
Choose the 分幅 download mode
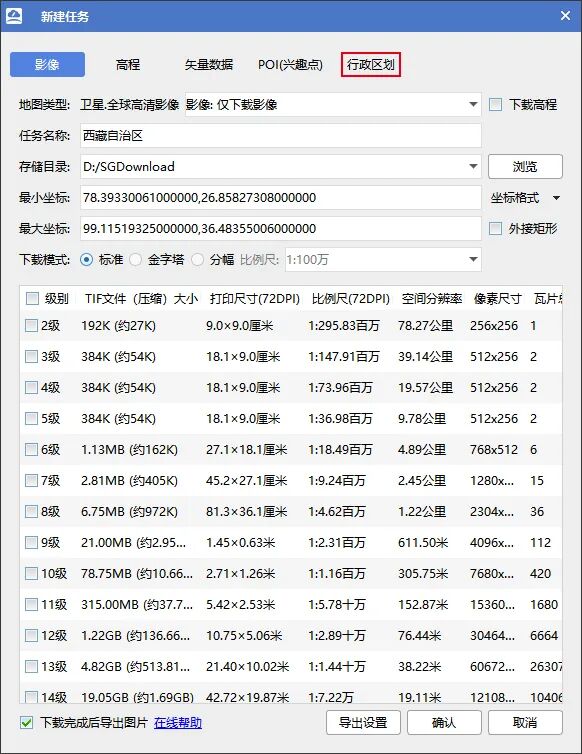coord(197,260)
